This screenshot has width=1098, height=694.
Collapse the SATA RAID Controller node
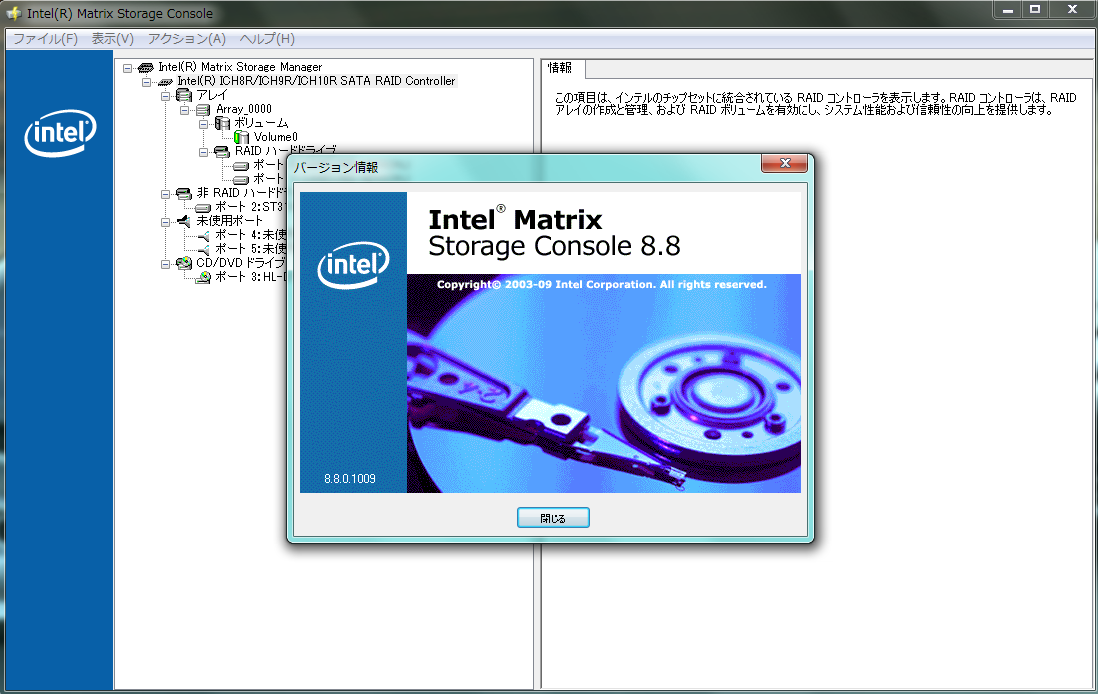coord(146,82)
